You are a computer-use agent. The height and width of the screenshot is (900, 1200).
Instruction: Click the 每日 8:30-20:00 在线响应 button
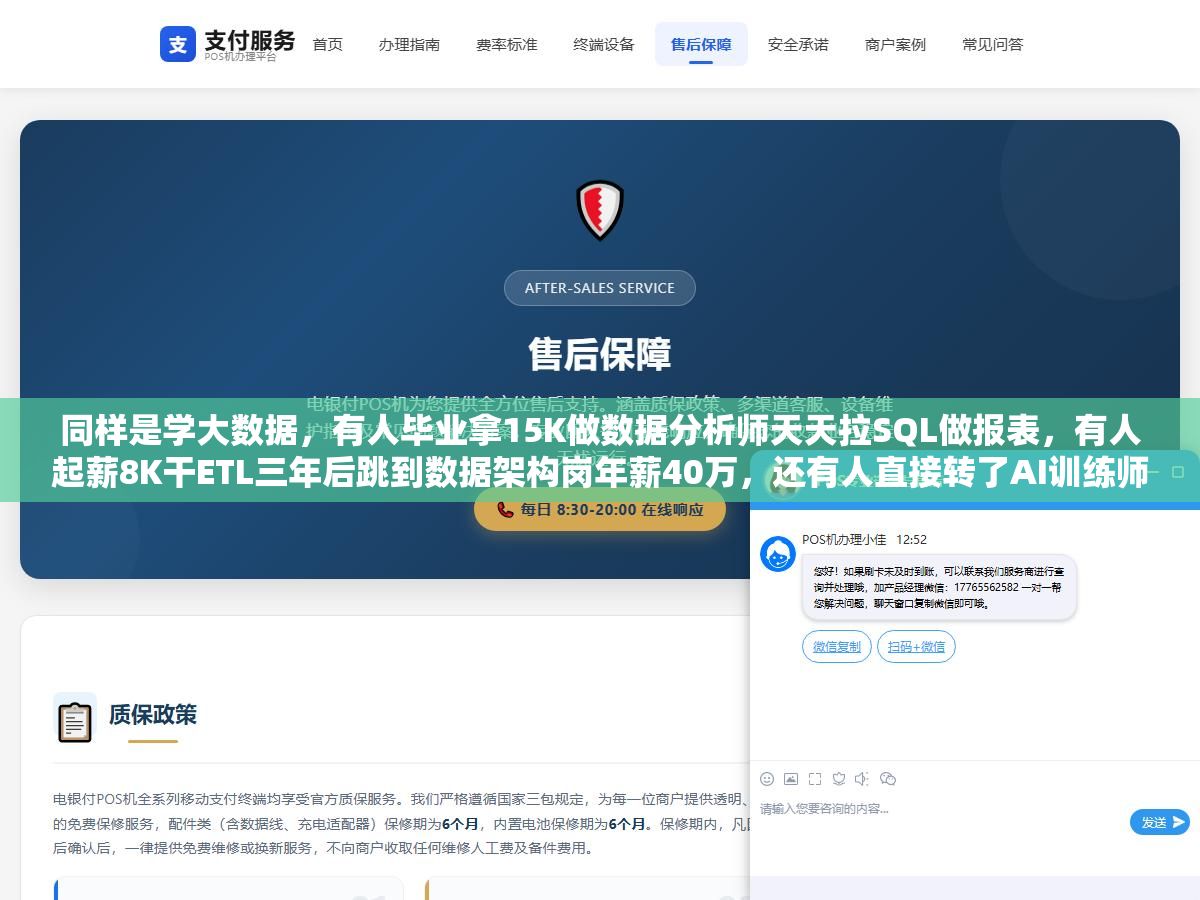click(x=600, y=509)
